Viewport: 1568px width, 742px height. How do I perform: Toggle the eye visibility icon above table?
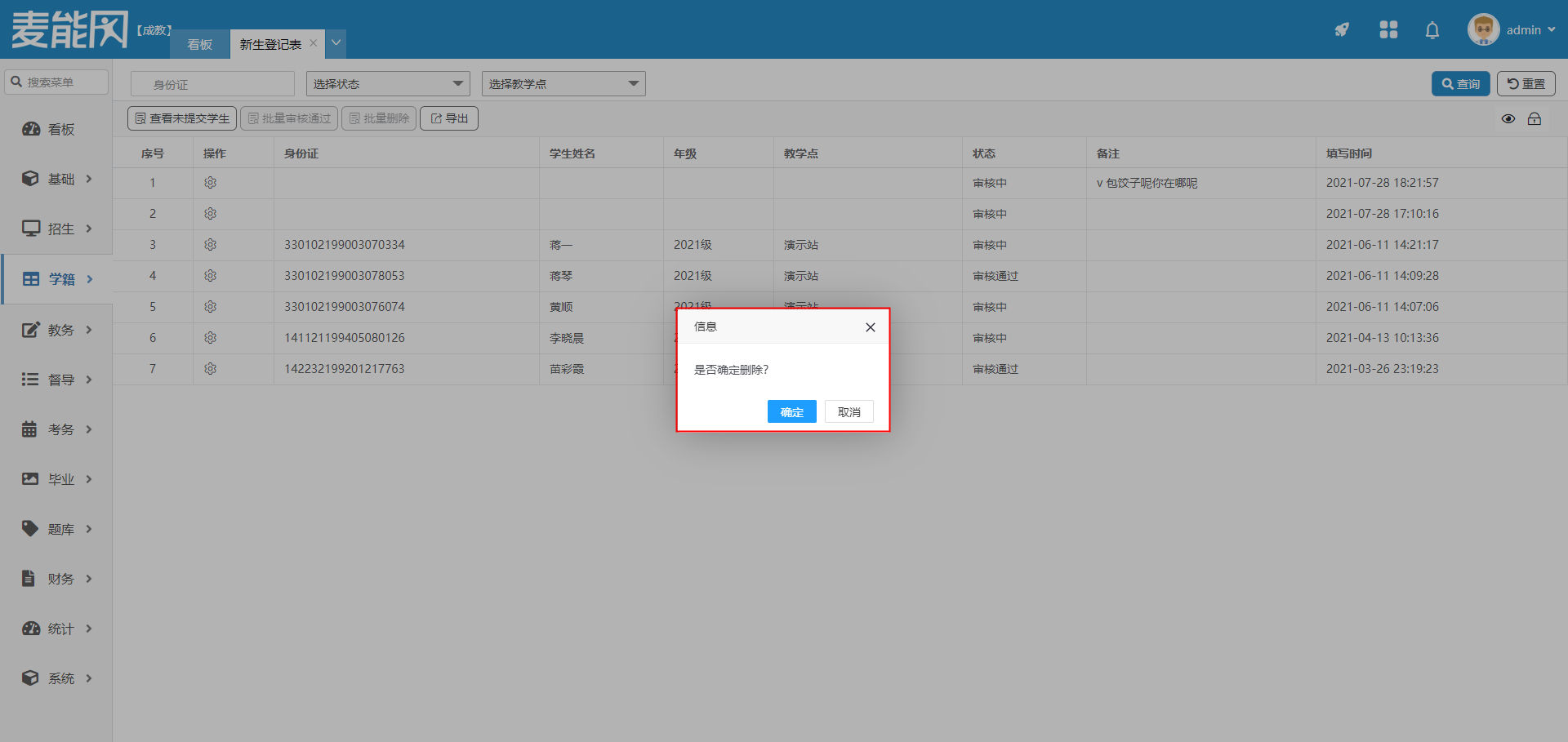1508,119
